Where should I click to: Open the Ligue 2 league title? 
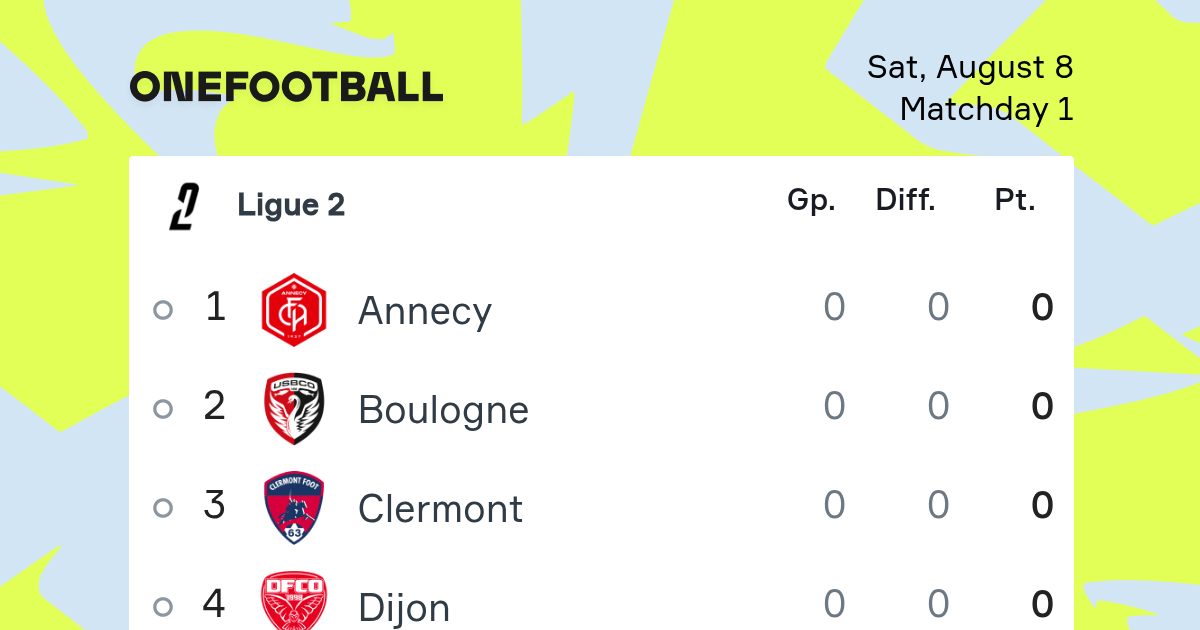(x=291, y=205)
